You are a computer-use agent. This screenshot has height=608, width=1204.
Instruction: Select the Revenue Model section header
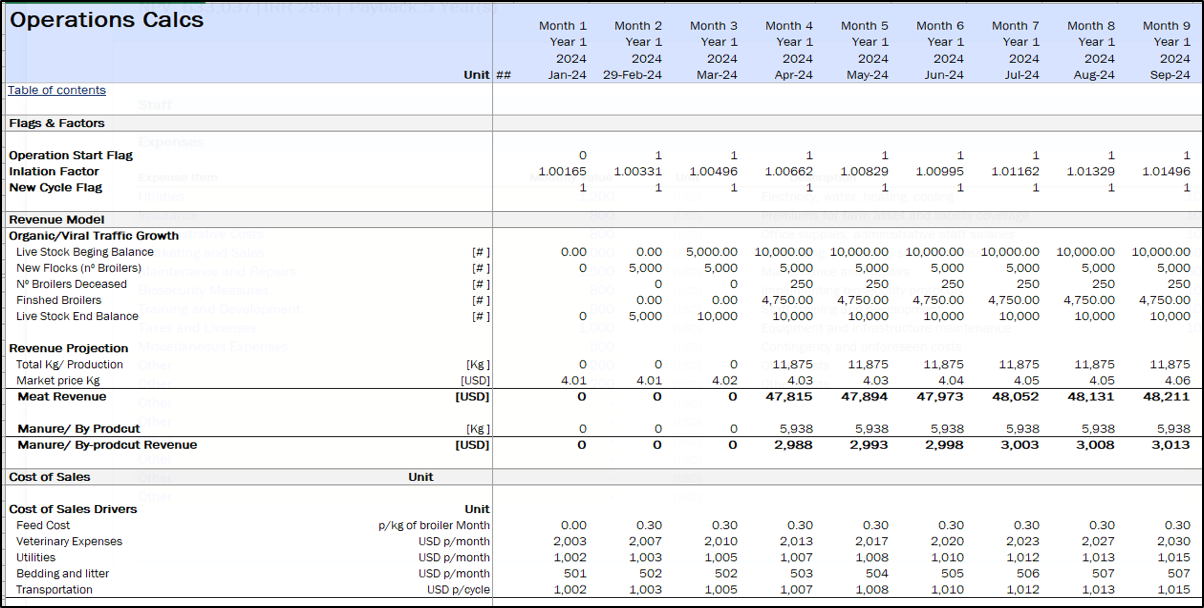(57, 219)
